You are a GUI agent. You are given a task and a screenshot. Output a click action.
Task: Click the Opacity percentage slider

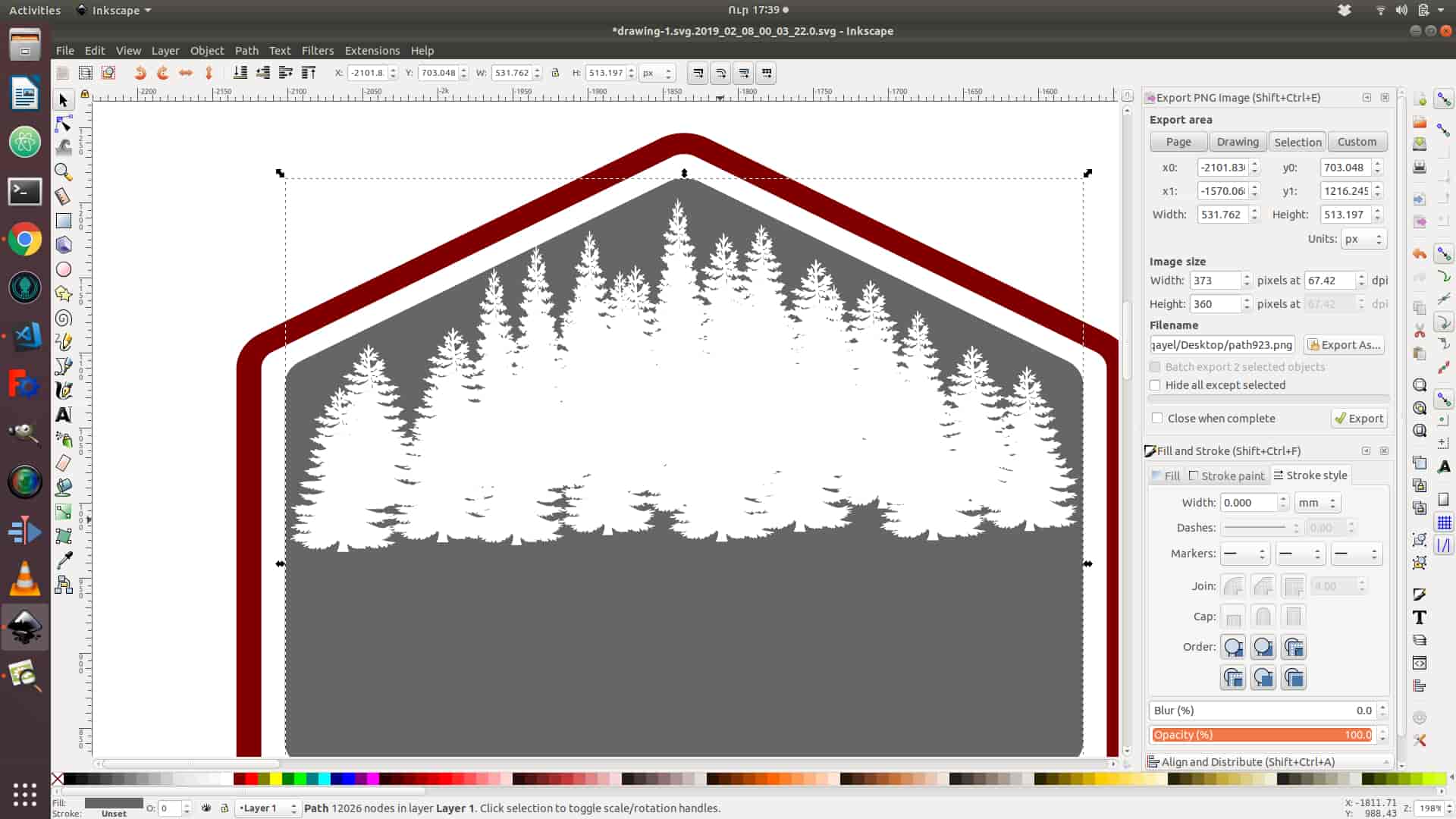[1261, 735]
